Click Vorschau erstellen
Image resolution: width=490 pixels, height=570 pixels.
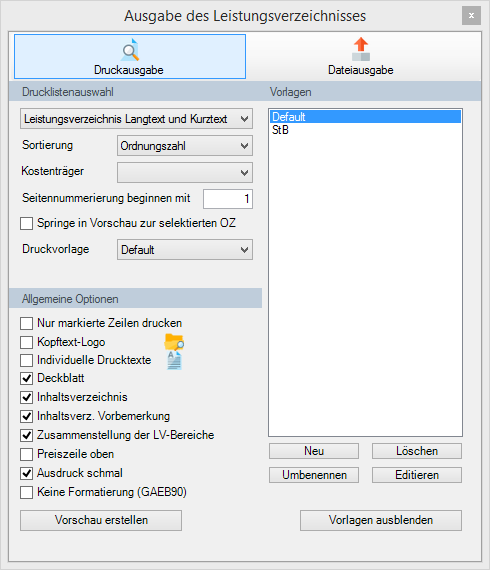point(101,520)
